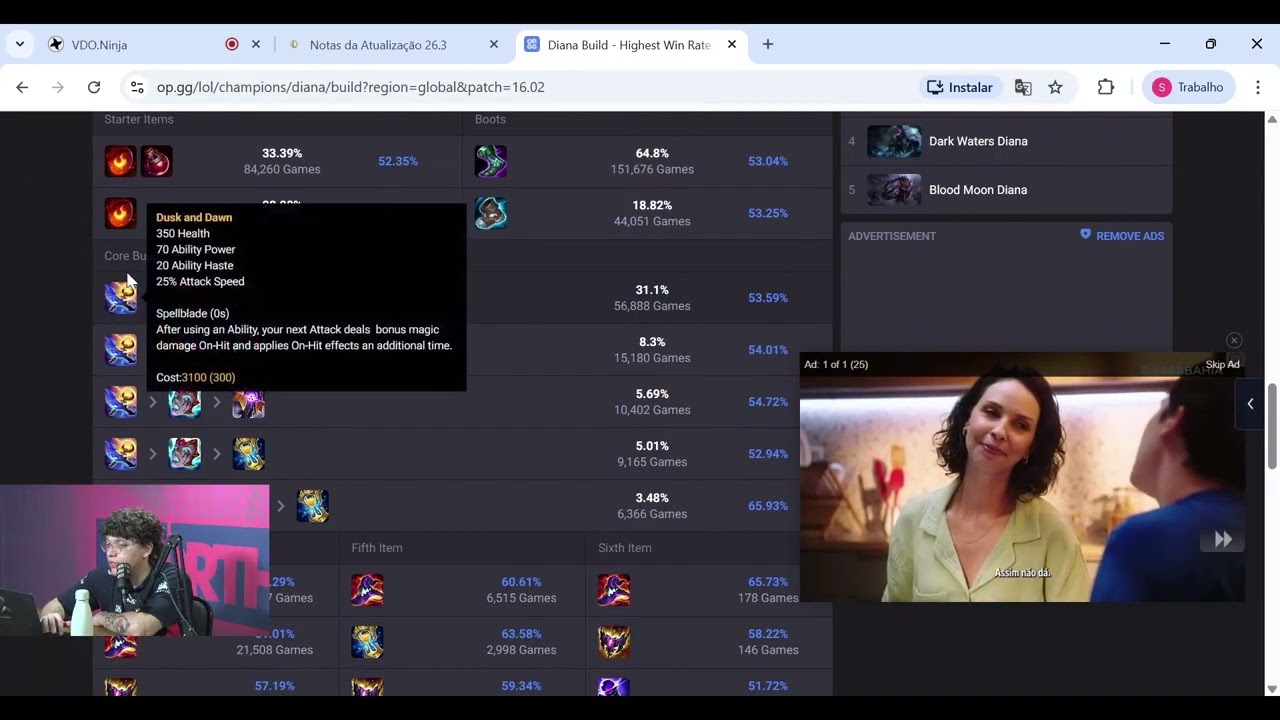Click the fifth item icon with 60.61% win rate
Screen dimensions: 1280x720
point(367,590)
